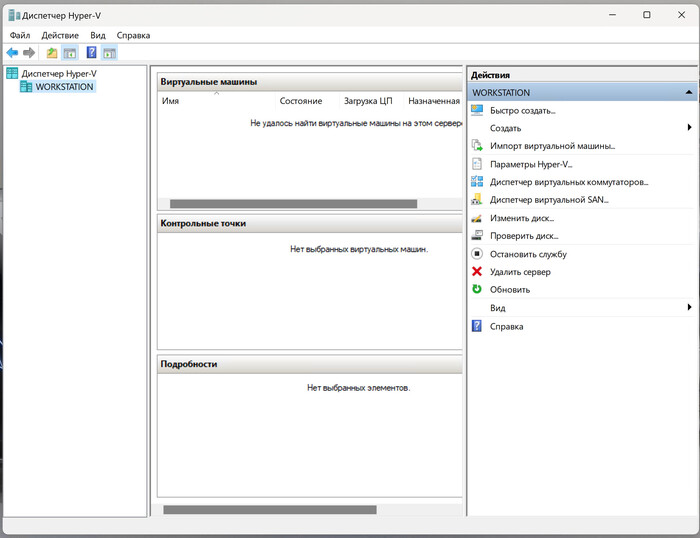The image size is (700, 538).
Task: Click the blue Help toolbar icon
Action: pos(92,53)
